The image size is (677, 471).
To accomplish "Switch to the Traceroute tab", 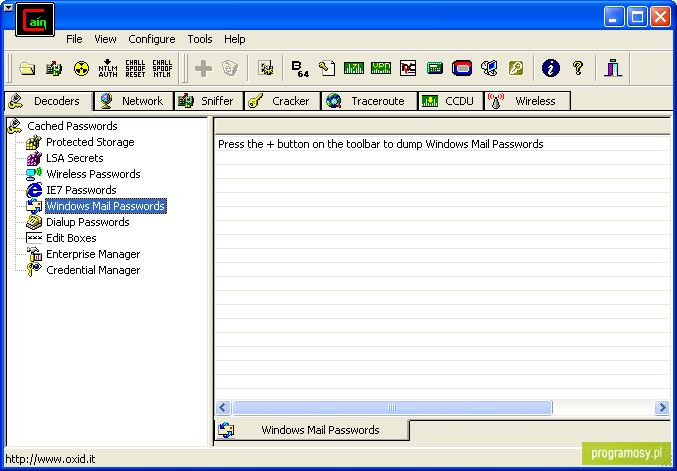I will [x=370, y=101].
